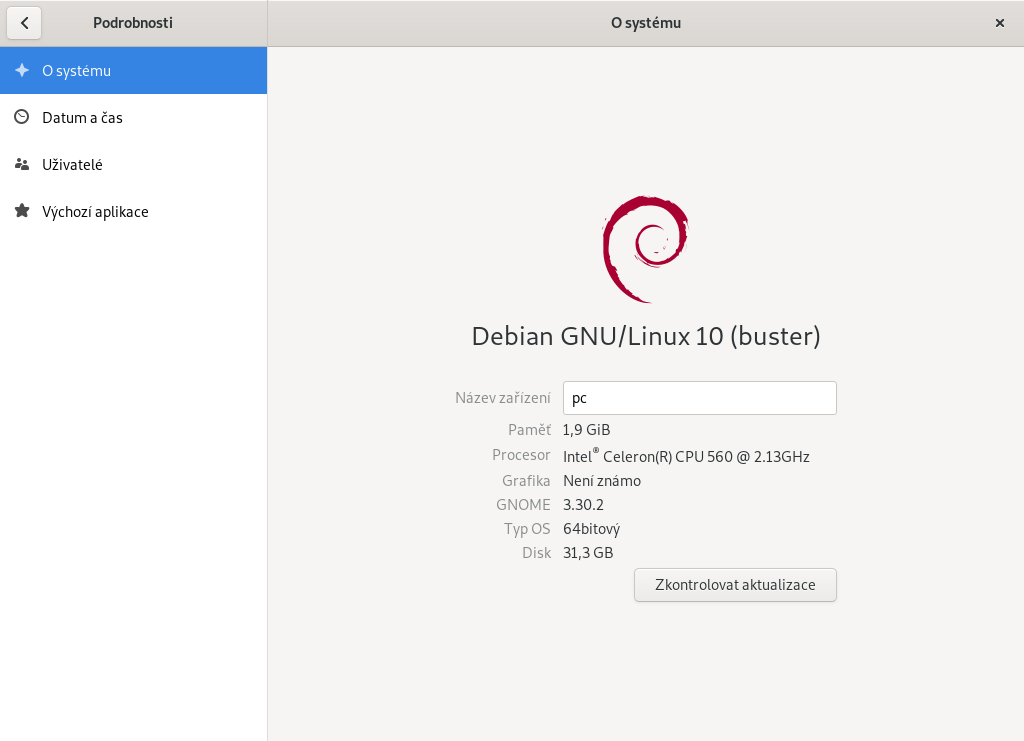This screenshot has height=741, width=1024.
Task: Select the O systému sidebar entry
Action: click(x=133, y=71)
